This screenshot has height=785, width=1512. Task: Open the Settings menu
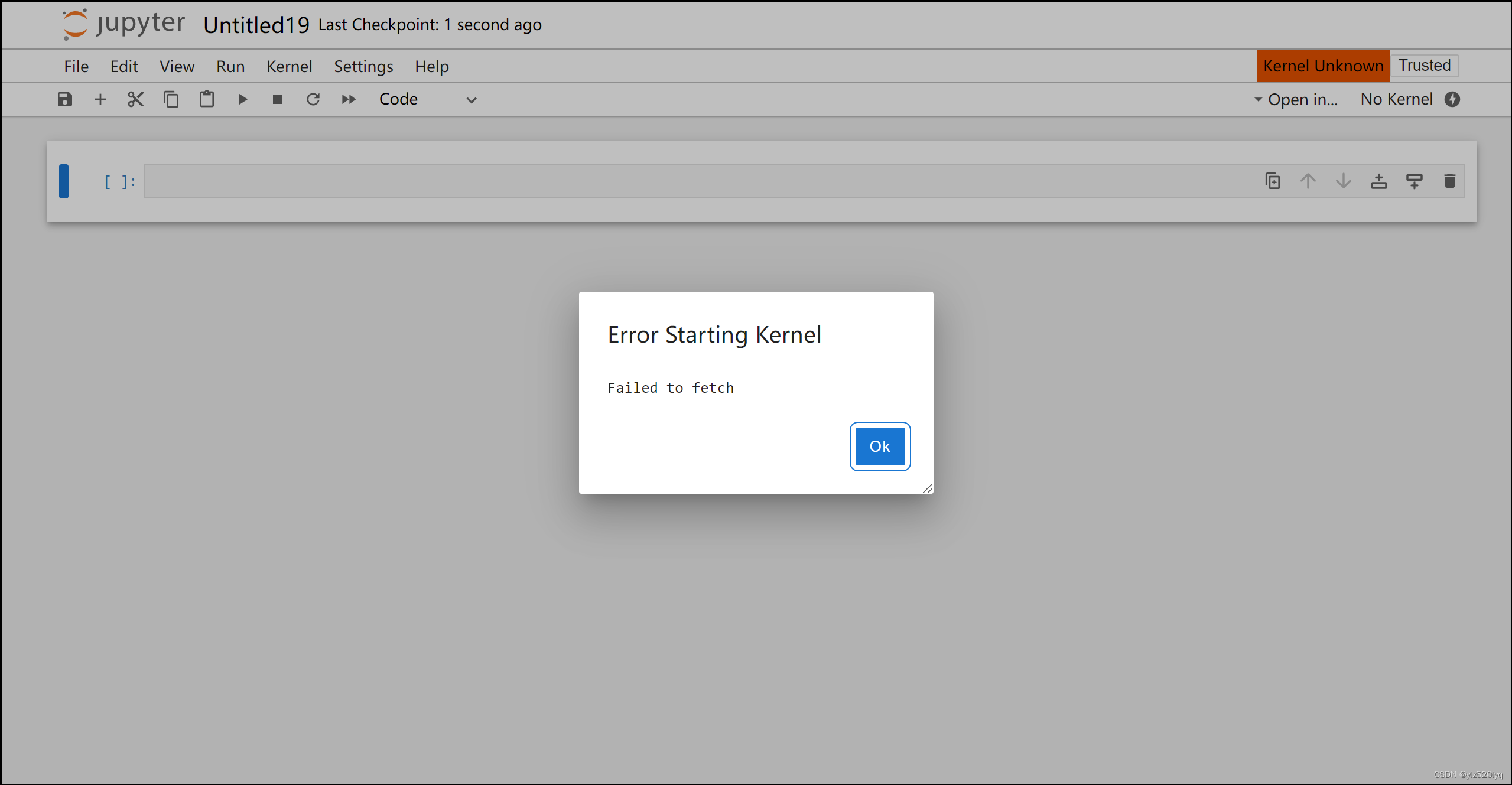coord(363,66)
